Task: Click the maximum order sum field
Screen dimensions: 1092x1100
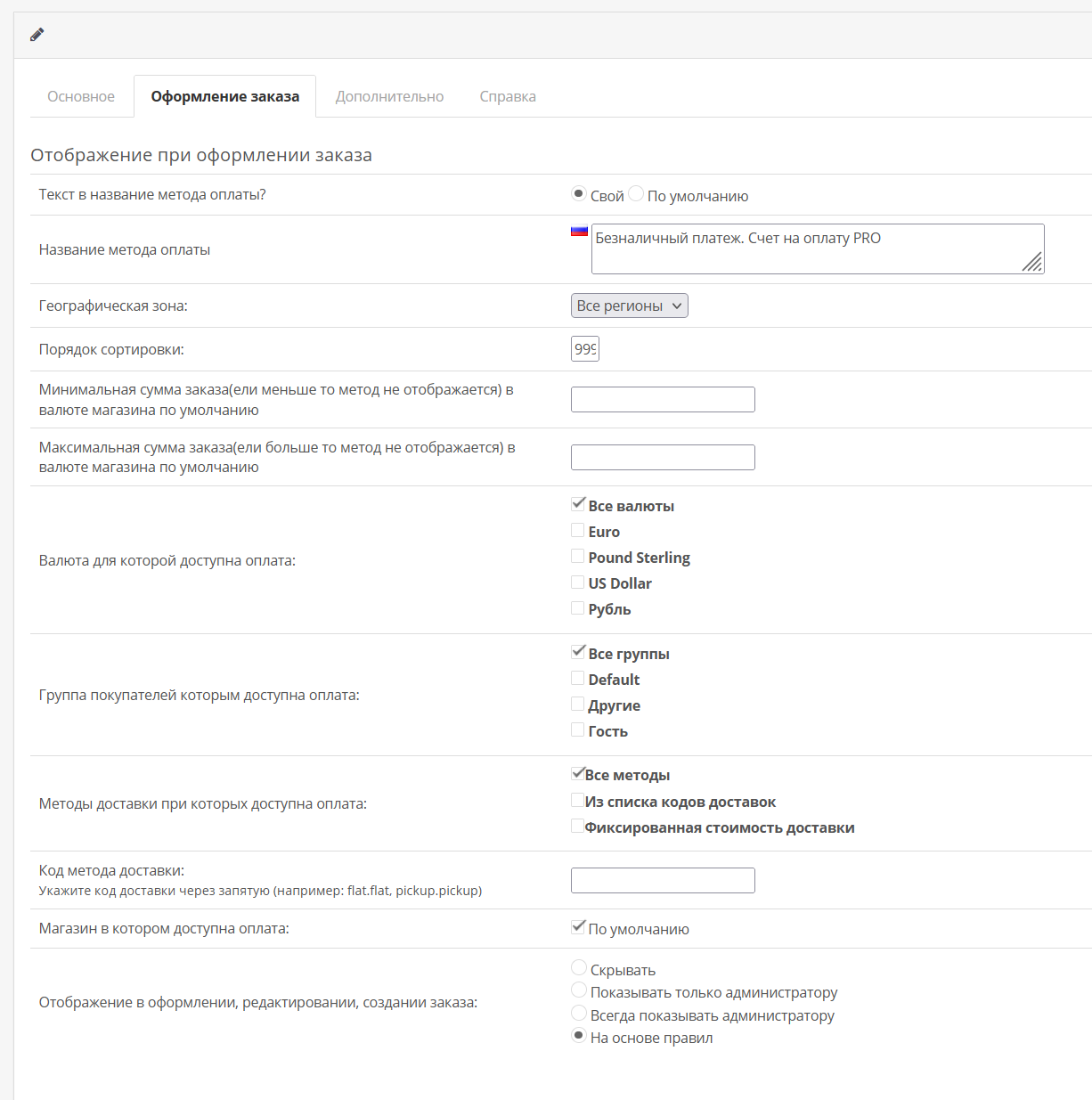Action: [x=663, y=458]
